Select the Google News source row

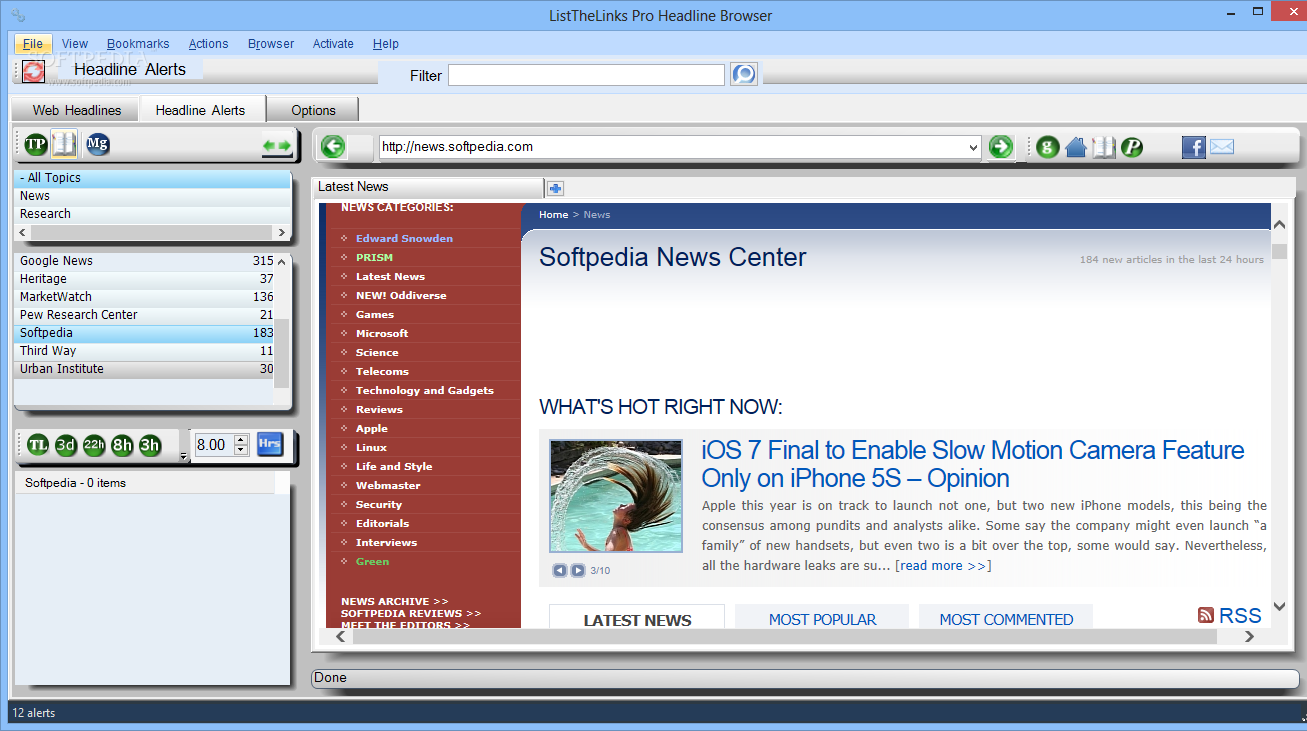coord(145,261)
